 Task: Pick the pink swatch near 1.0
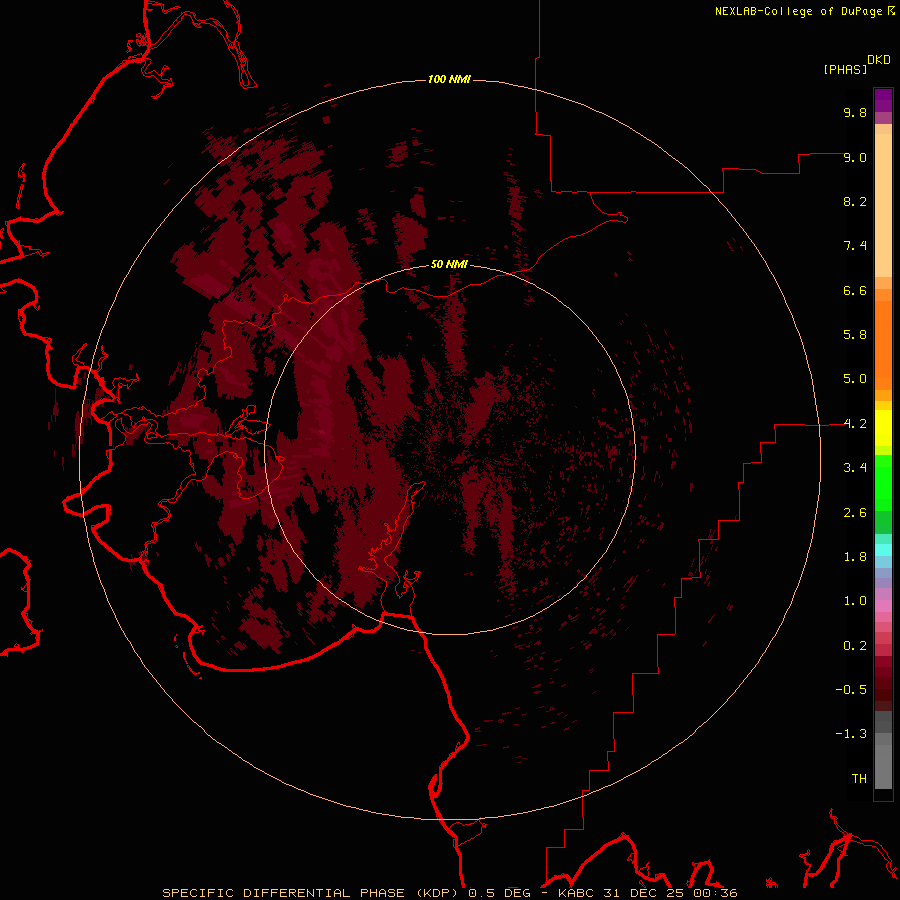pyautogui.click(x=883, y=606)
